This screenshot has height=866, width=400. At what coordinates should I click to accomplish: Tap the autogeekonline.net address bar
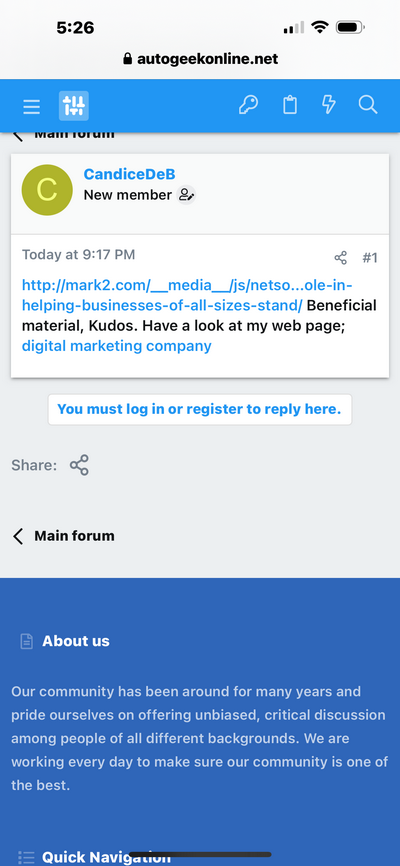click(201, 59)
